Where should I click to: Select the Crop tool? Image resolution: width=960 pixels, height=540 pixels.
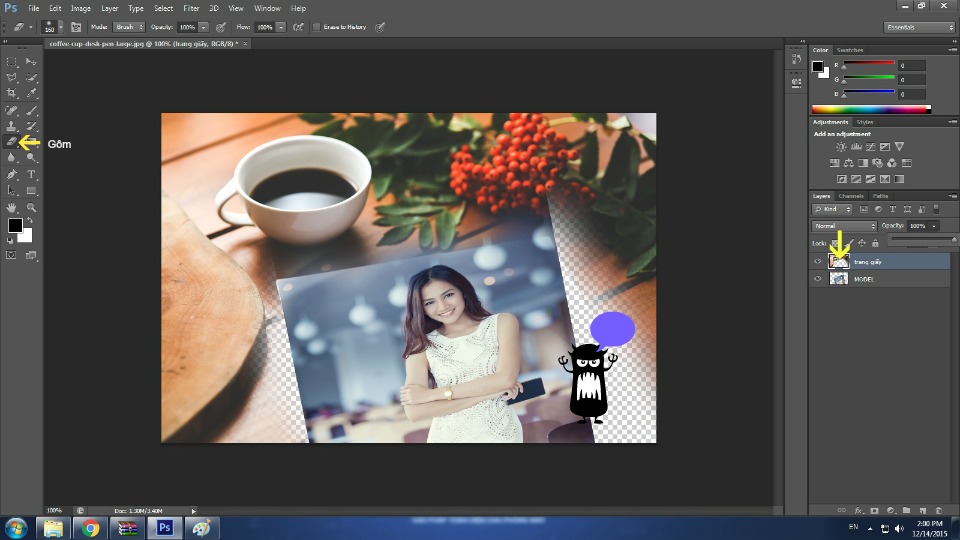[x=12, y=93]
